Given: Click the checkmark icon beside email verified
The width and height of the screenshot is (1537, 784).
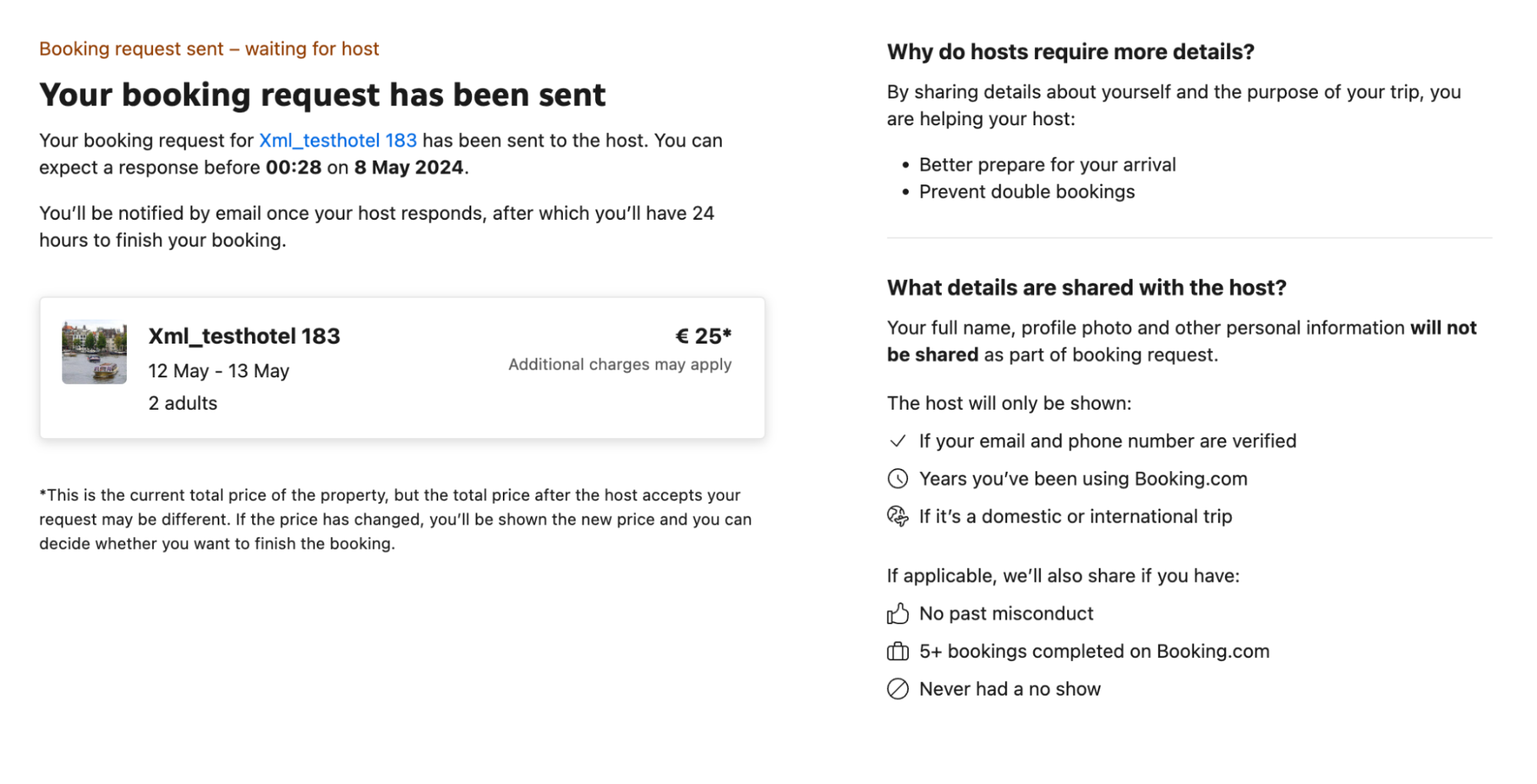Looking at the screenshot, I should 897,441.
